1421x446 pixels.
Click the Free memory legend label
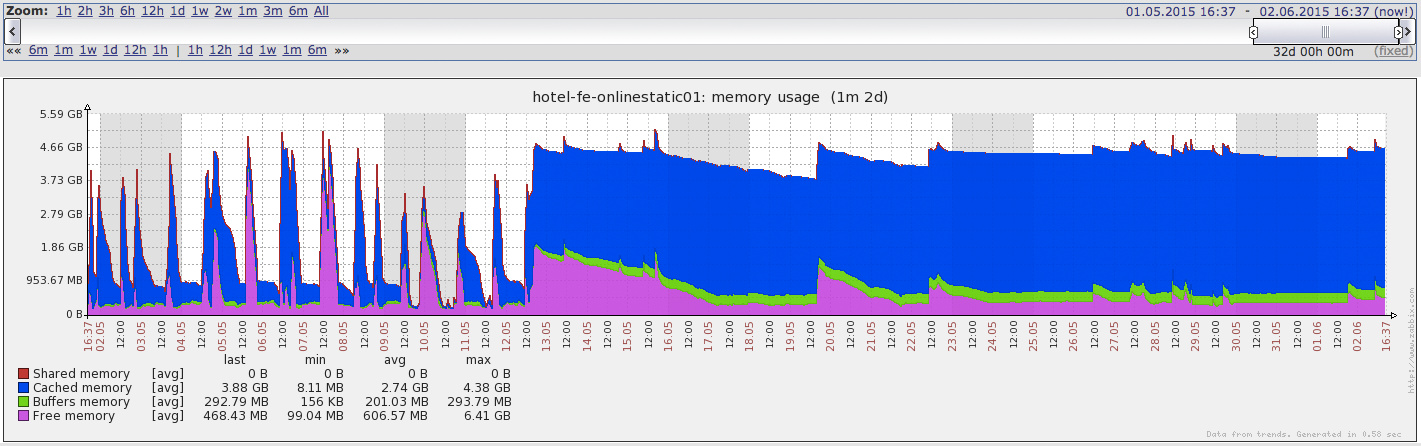(74, 416)
